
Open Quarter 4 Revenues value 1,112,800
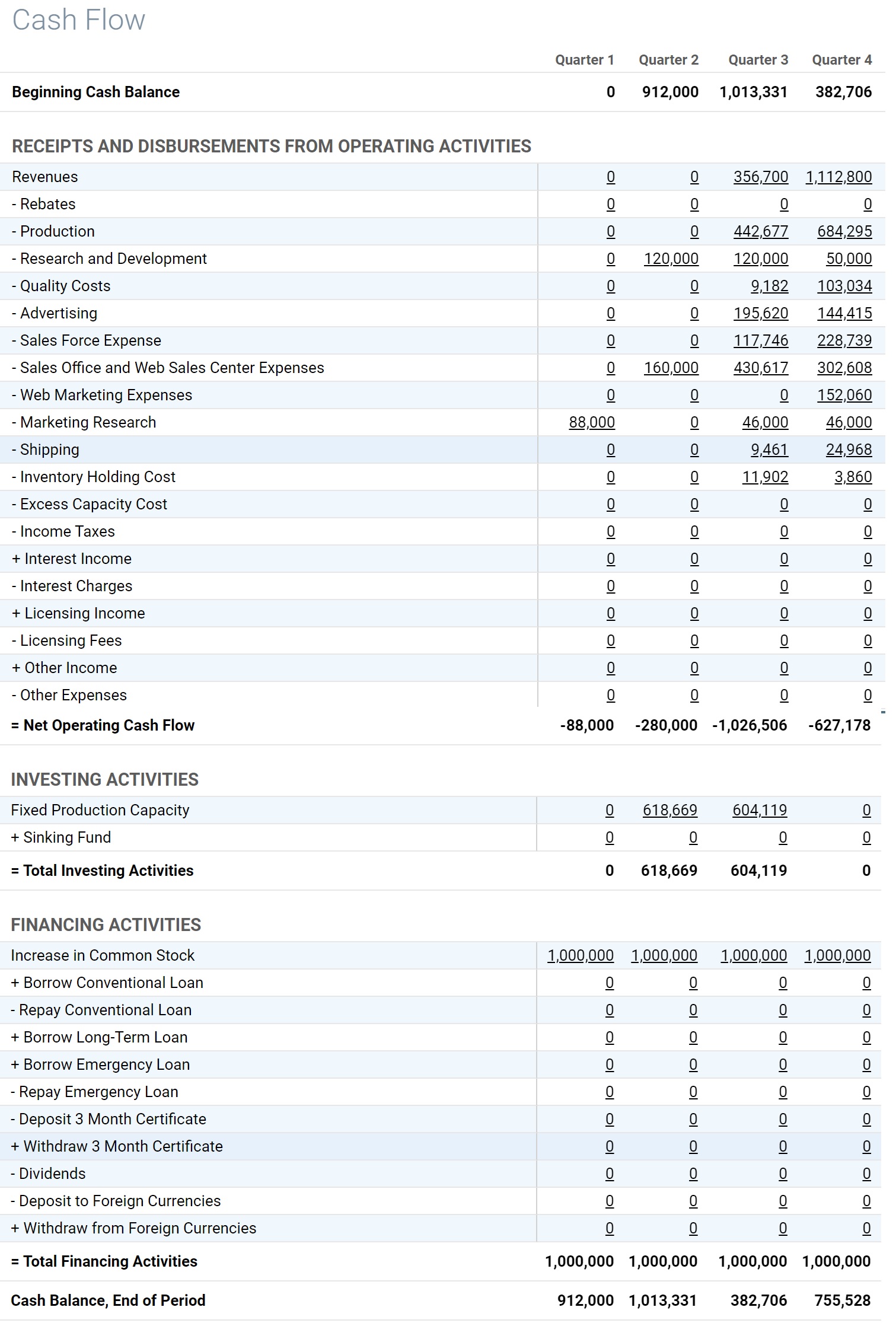(838, 177)
